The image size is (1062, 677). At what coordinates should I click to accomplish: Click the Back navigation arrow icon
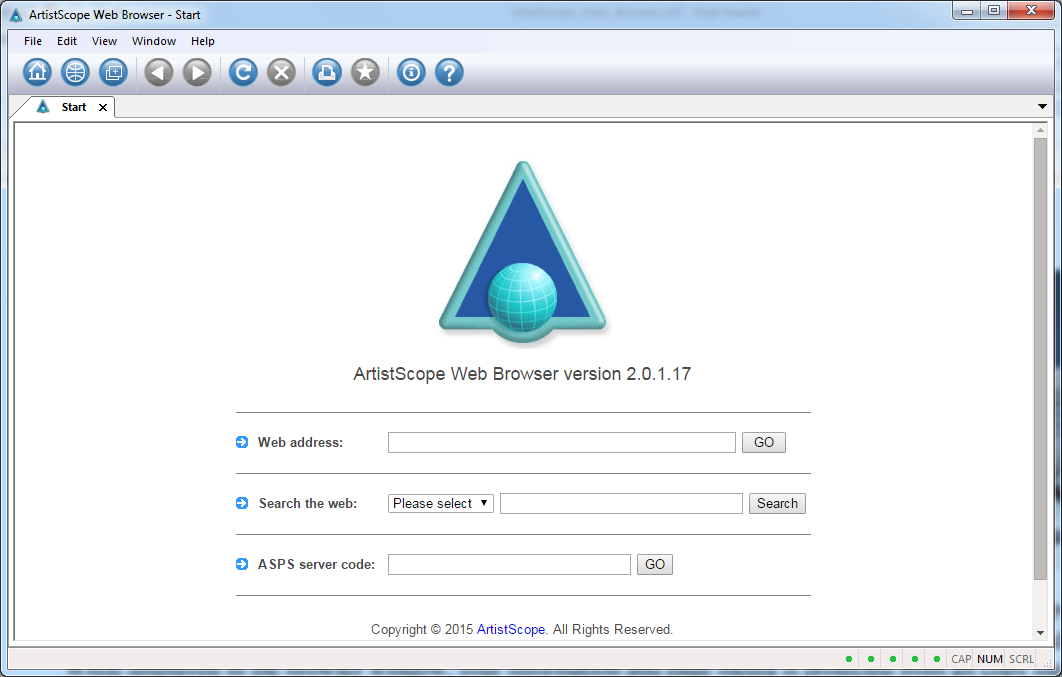pyautogui.click(x=158, y=72)
